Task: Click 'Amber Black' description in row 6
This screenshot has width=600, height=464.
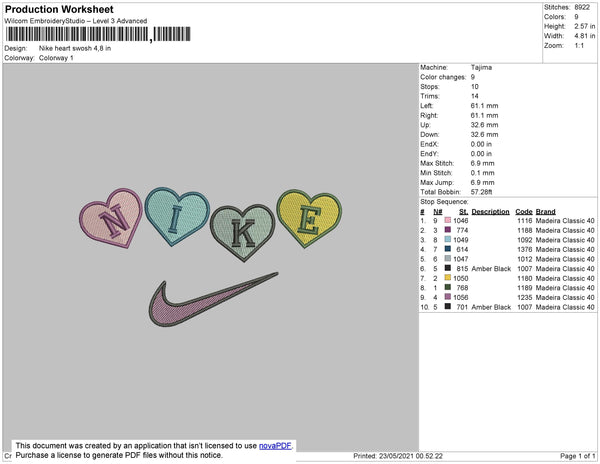Action: click(491, 269)
